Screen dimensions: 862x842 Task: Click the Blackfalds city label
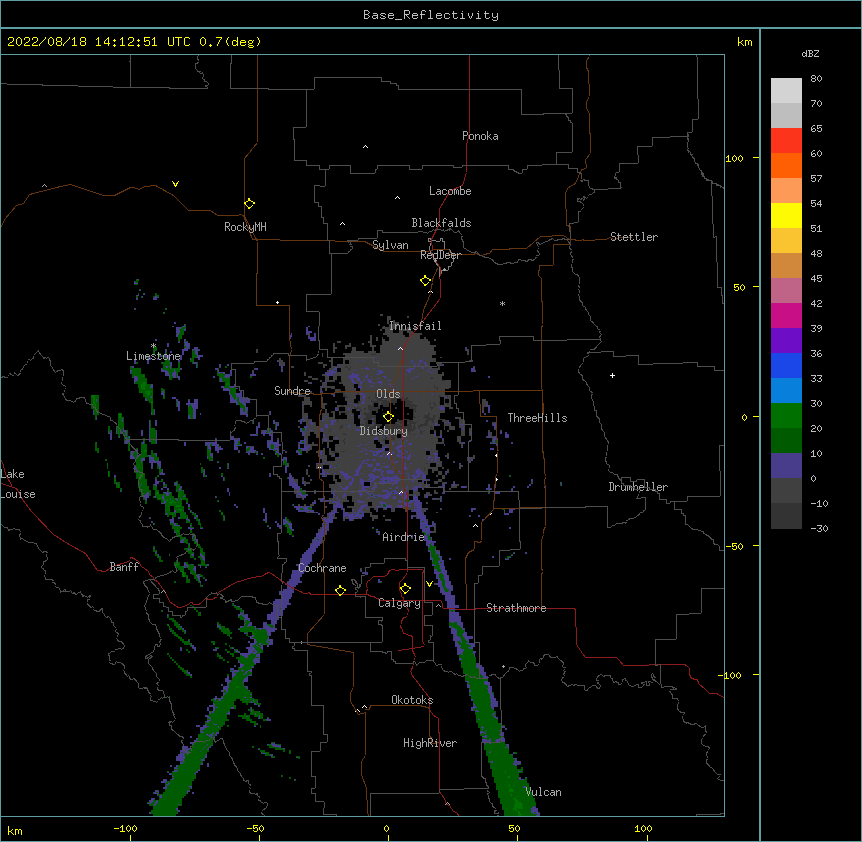[x=441, y=223]
